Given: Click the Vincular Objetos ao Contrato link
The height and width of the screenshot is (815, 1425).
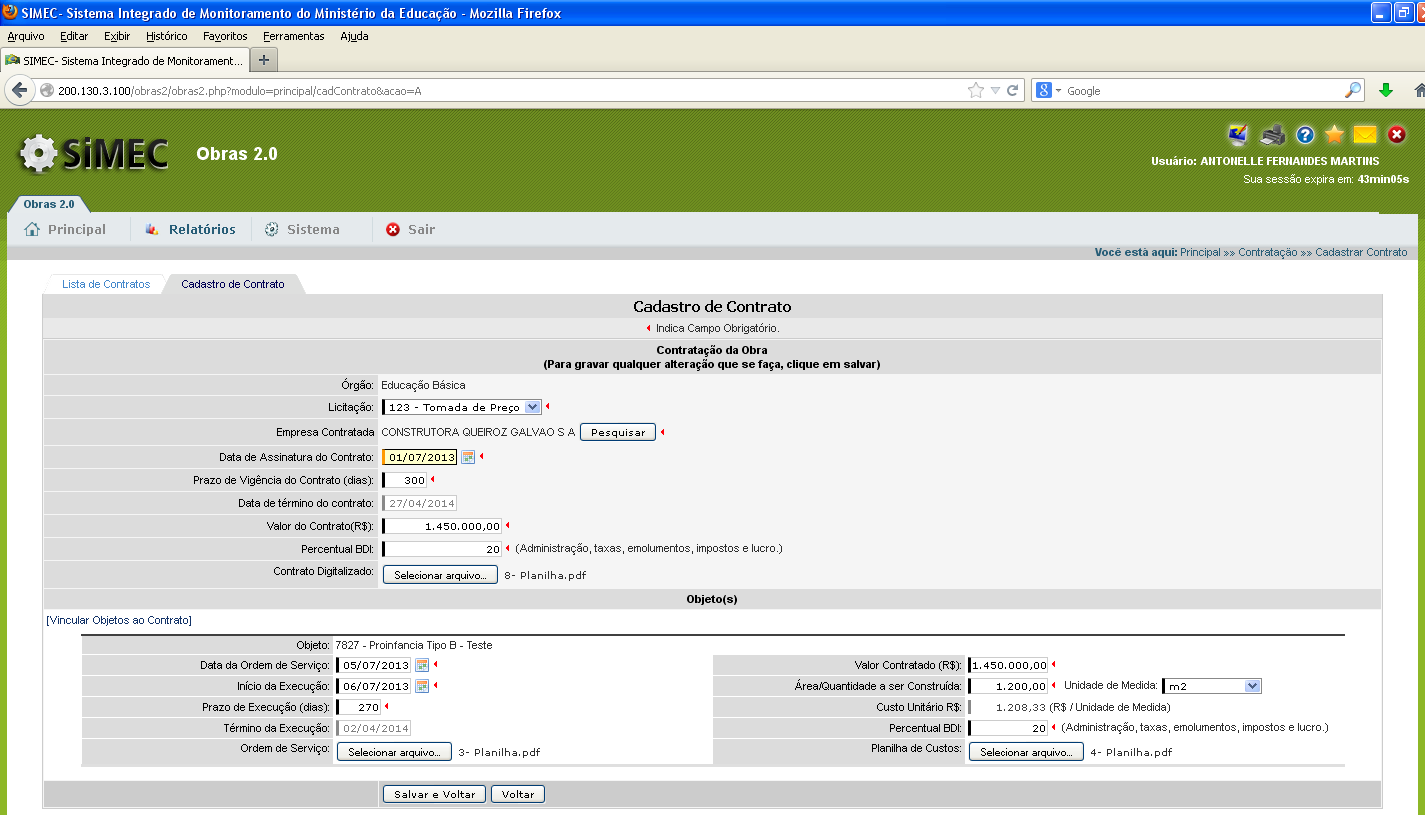Looking at the screenshot, I should point(119,620).
